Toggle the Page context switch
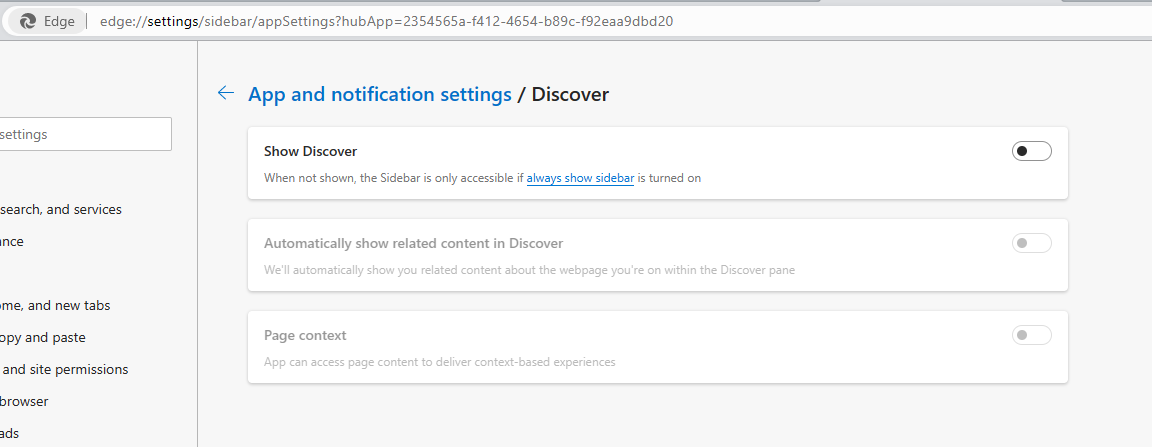 (1031, 335)
